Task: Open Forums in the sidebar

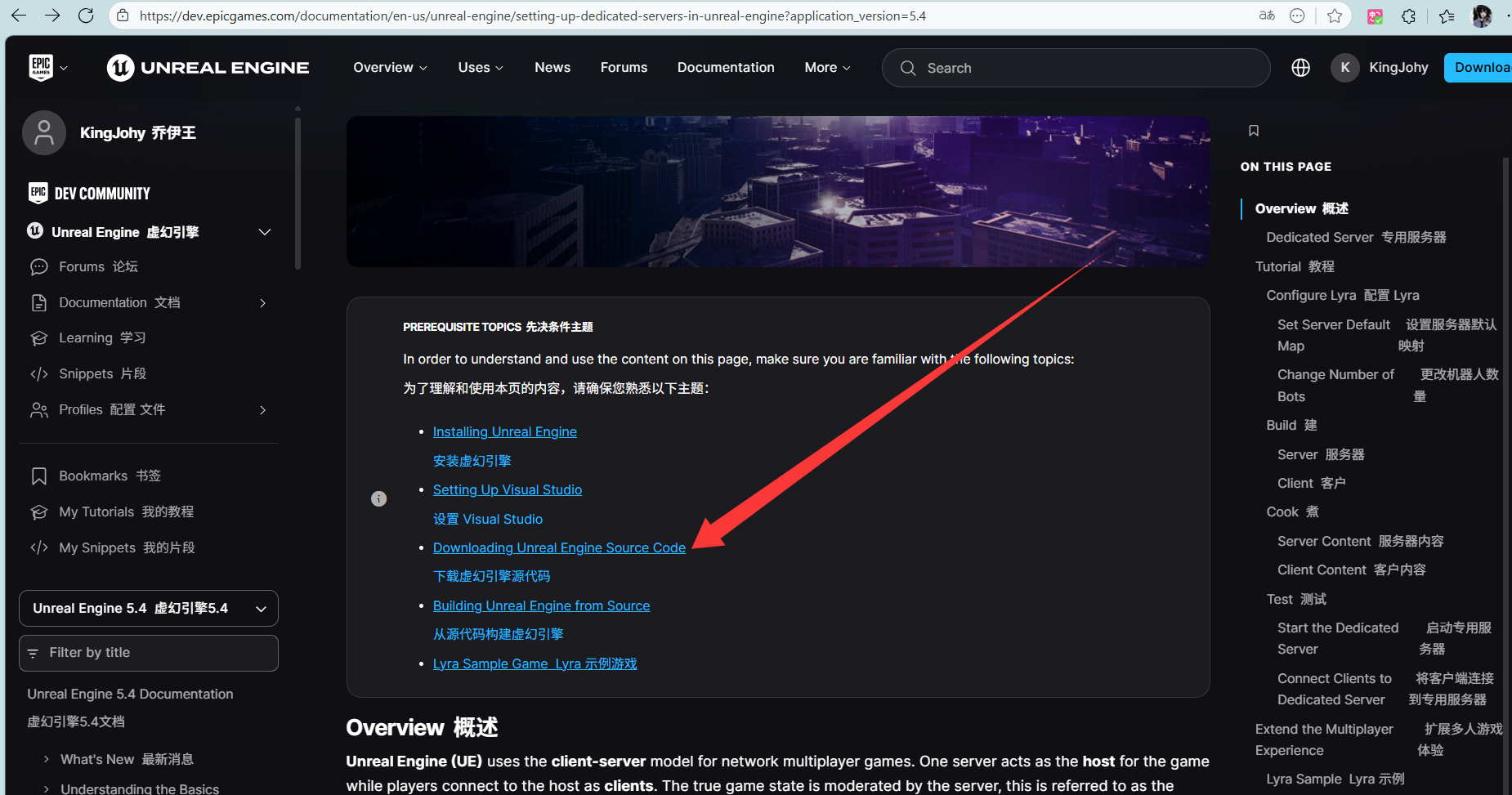Action: click(x=98, y=267)
